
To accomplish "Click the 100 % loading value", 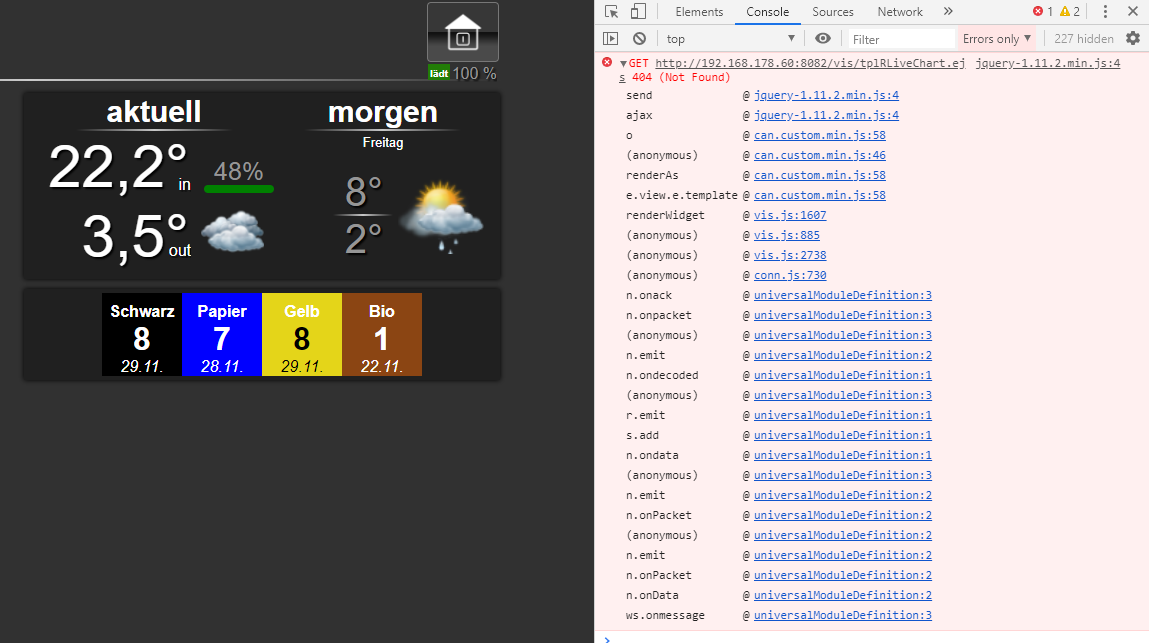I will tap(474, 73).
